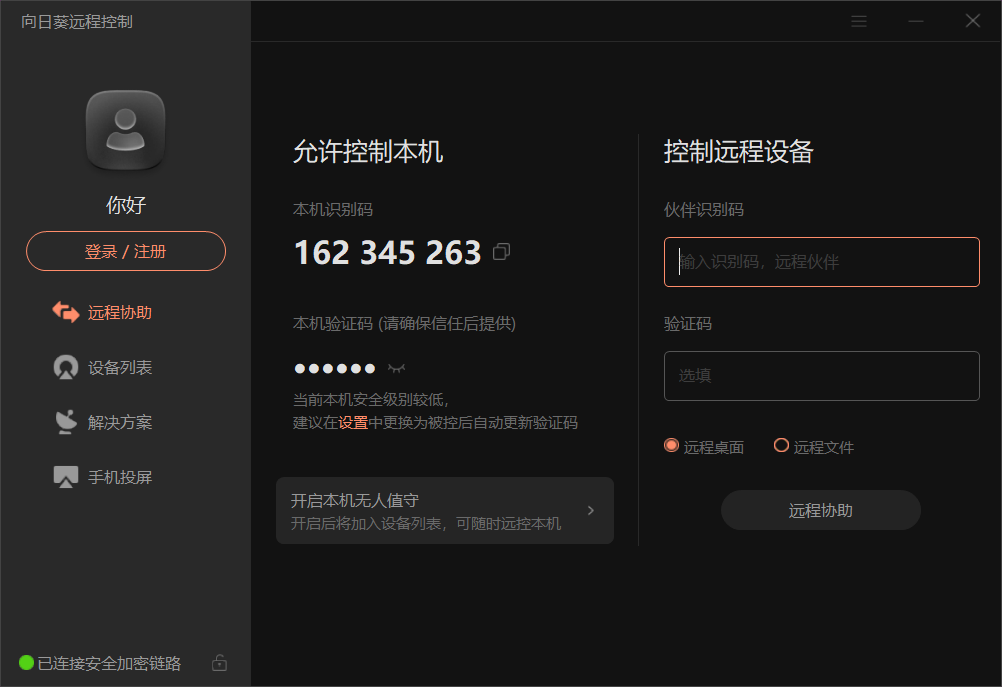This screenshot has width=1002, height=687.
Task: Click the green secure connection status dot
Action: [26, 663]
